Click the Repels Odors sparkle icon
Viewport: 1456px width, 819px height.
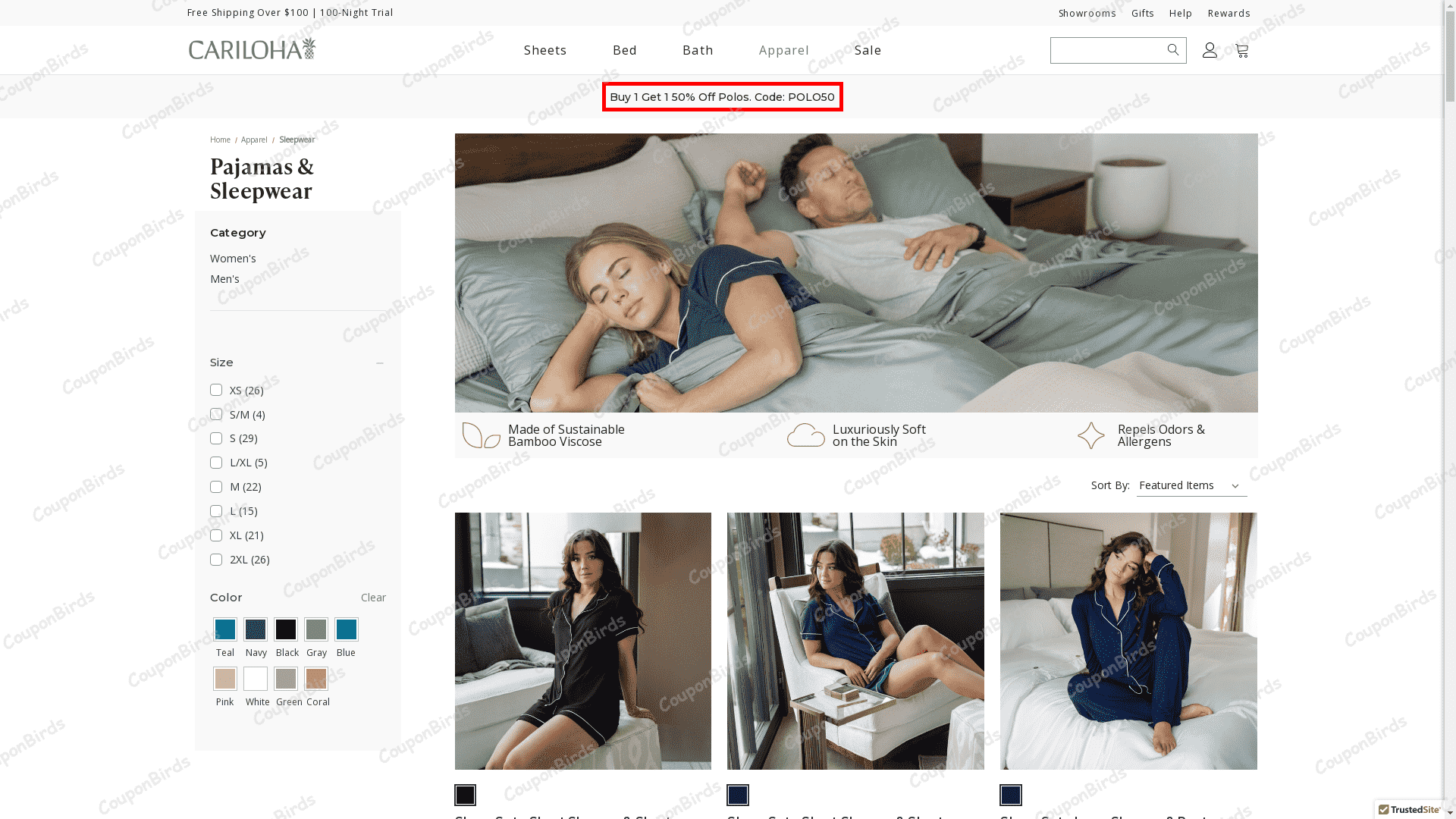pyautogui.click(x=1091, y=435)
